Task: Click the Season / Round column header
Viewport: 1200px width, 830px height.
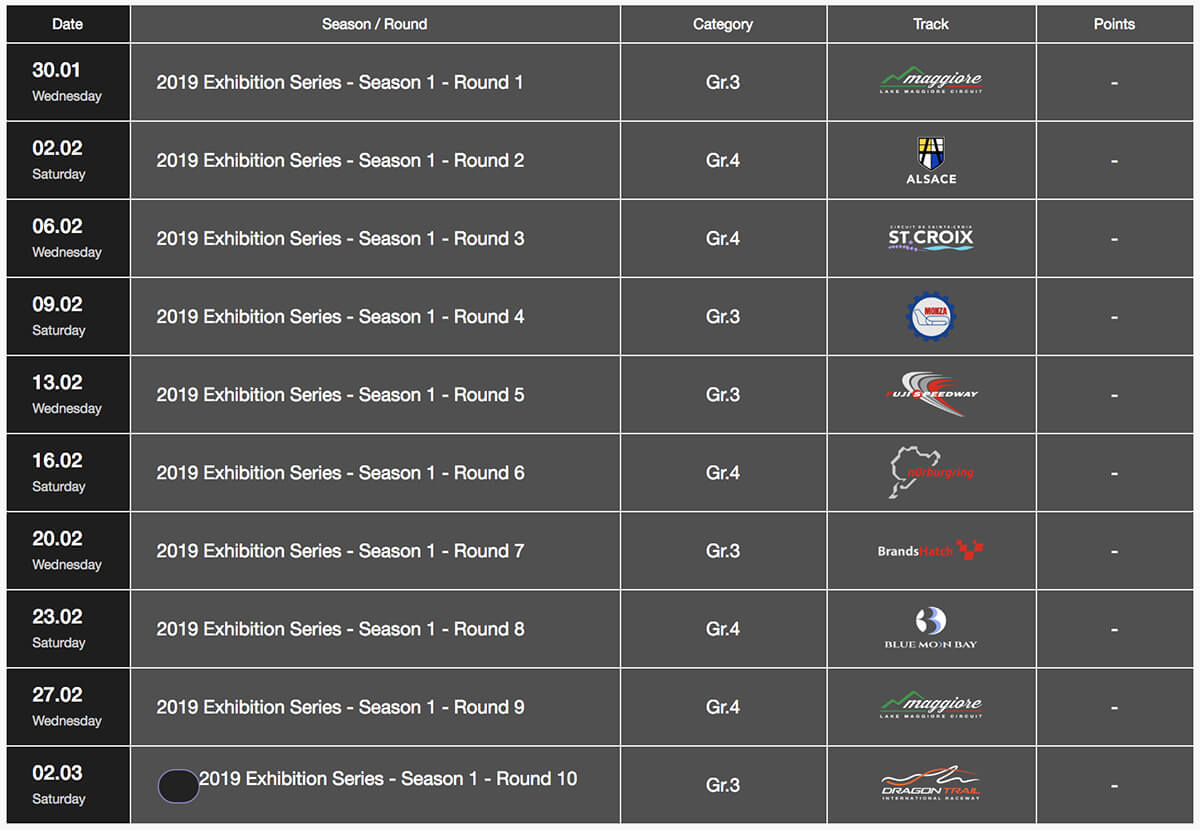Action: pos(375,24)
